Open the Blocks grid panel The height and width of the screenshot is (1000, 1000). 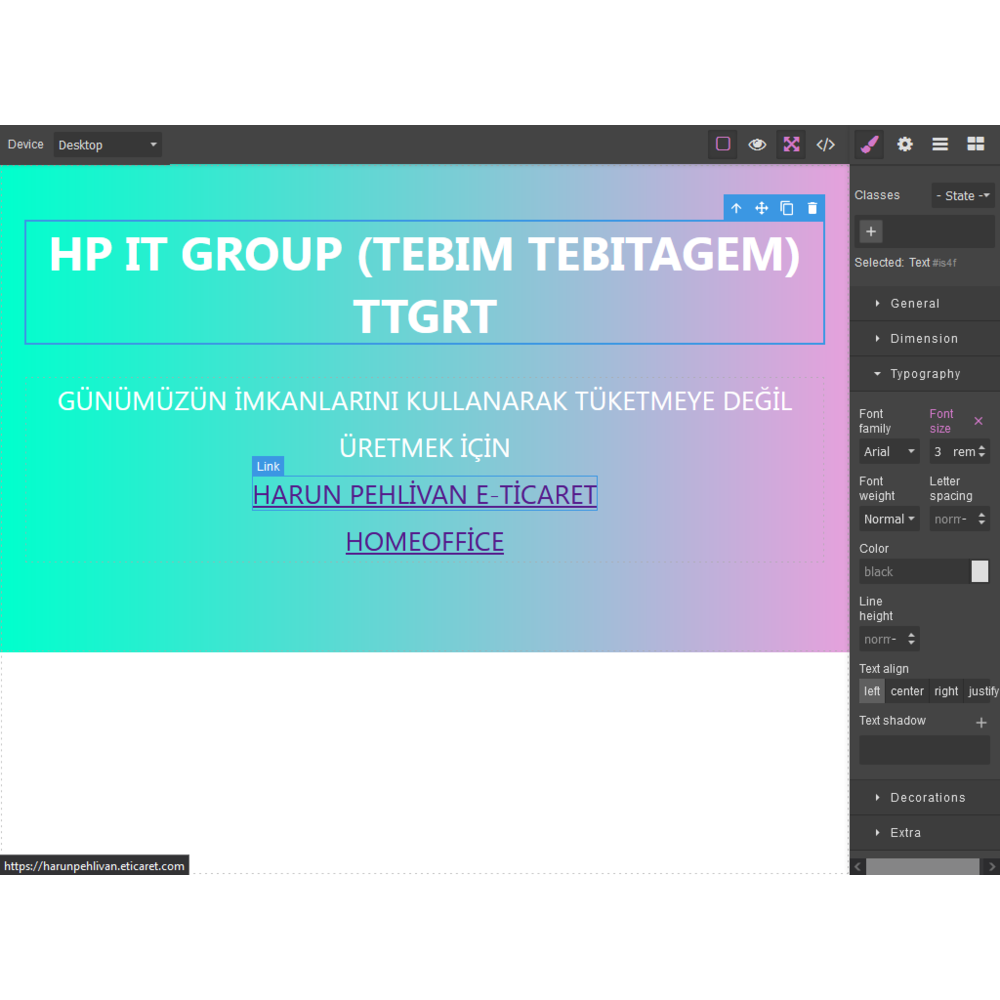975,144
